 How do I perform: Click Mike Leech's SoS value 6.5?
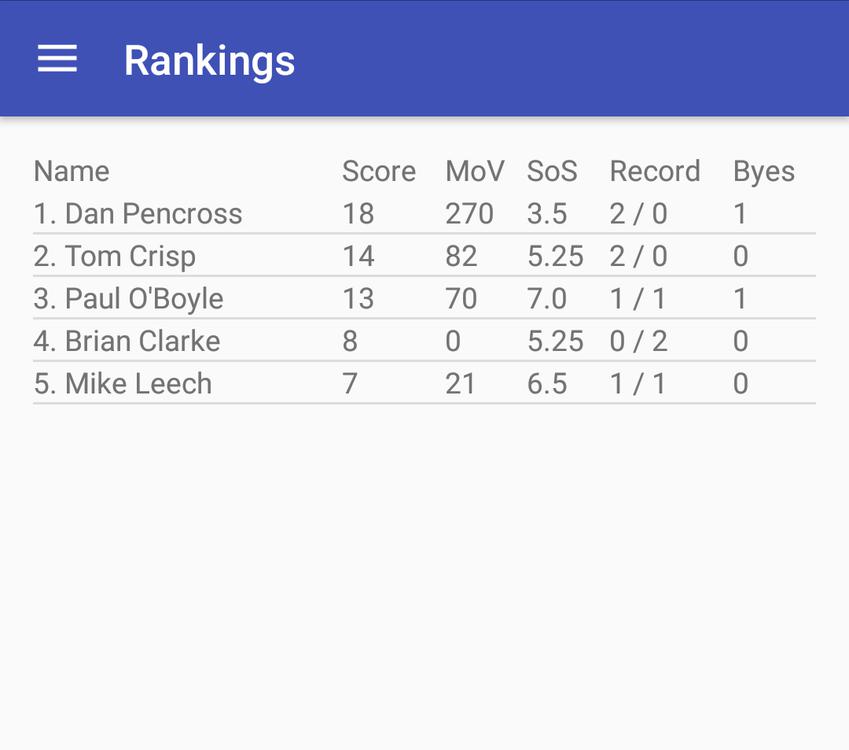pyautogui.click(x=547, y=384)
